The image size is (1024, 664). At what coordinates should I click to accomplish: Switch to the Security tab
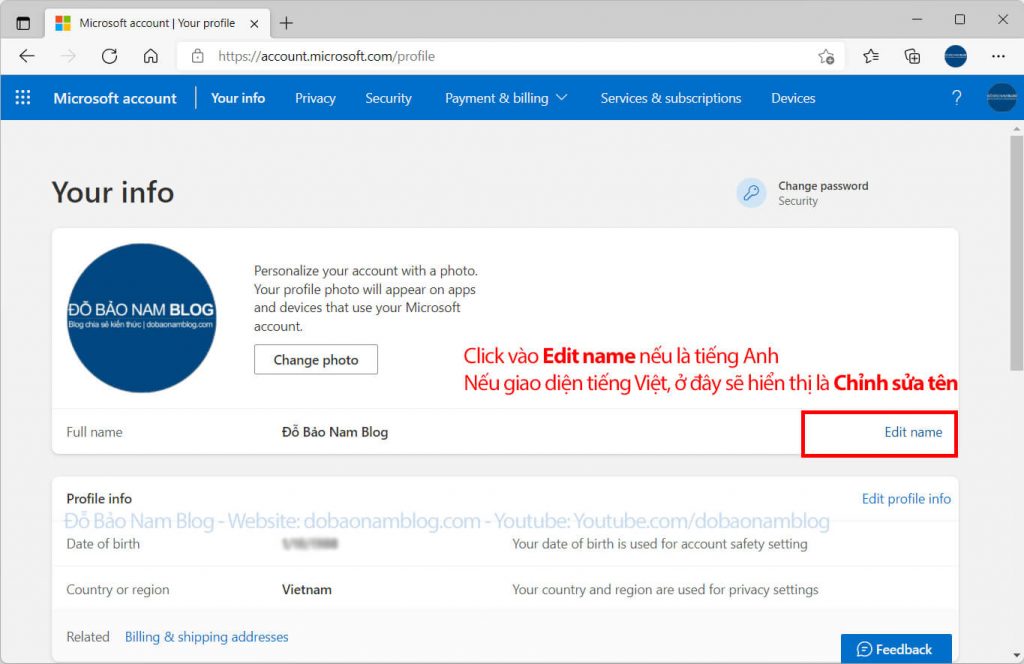click(x=388, y=98)
